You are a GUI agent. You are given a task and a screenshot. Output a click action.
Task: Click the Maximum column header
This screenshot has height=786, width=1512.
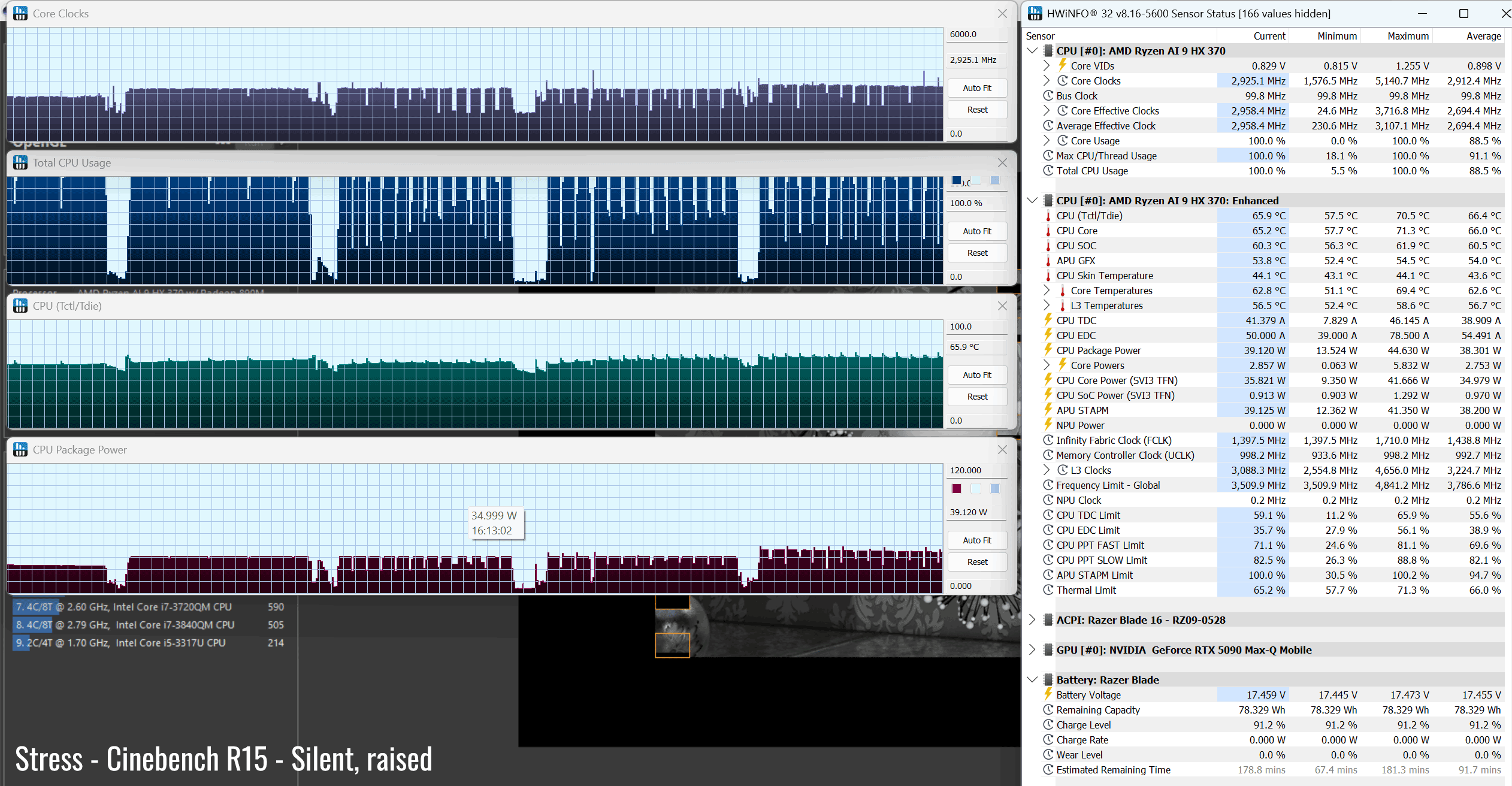(x=1396, y=36)
